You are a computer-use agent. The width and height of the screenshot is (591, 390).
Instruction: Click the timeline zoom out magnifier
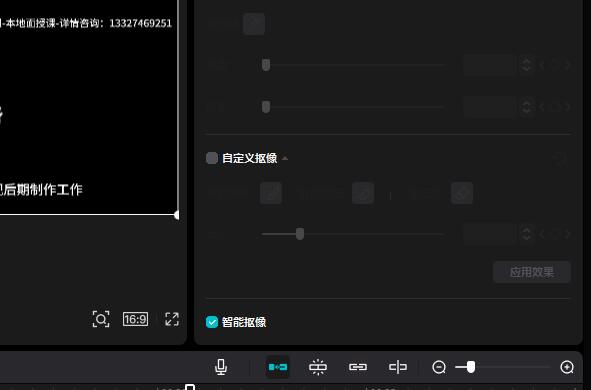[x=439, y=367]
